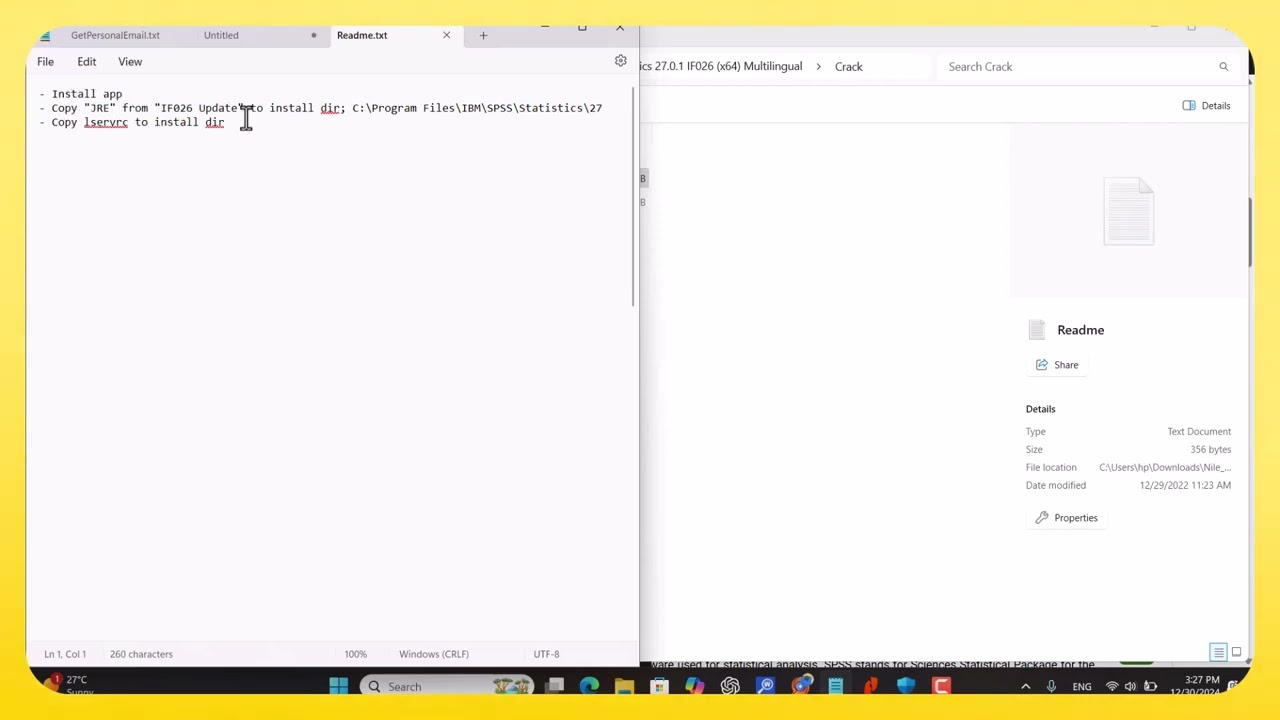Viewport: 1280px width, 720px height.
Task: Click the search magnifier icon in Explorer
Action: [1223, 66]
